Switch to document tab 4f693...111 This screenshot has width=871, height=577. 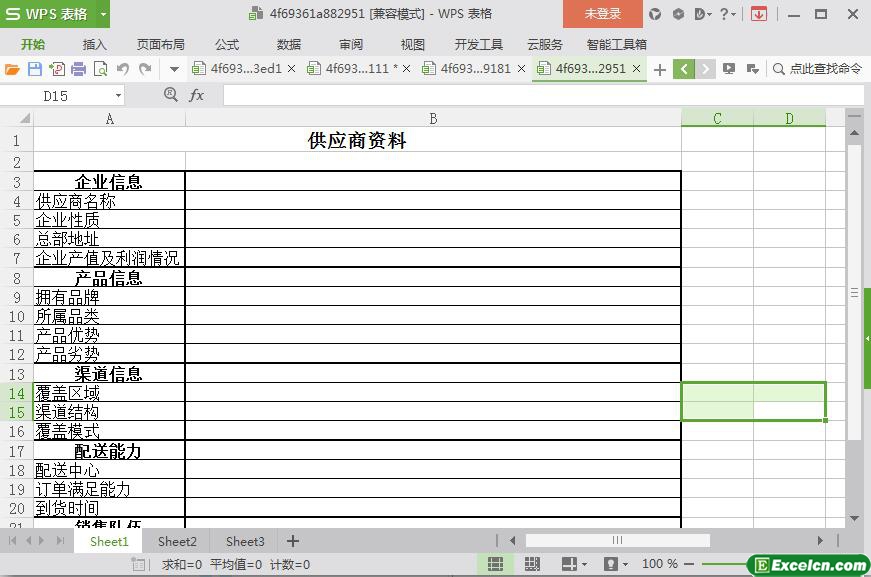click(x=352, y=69)
